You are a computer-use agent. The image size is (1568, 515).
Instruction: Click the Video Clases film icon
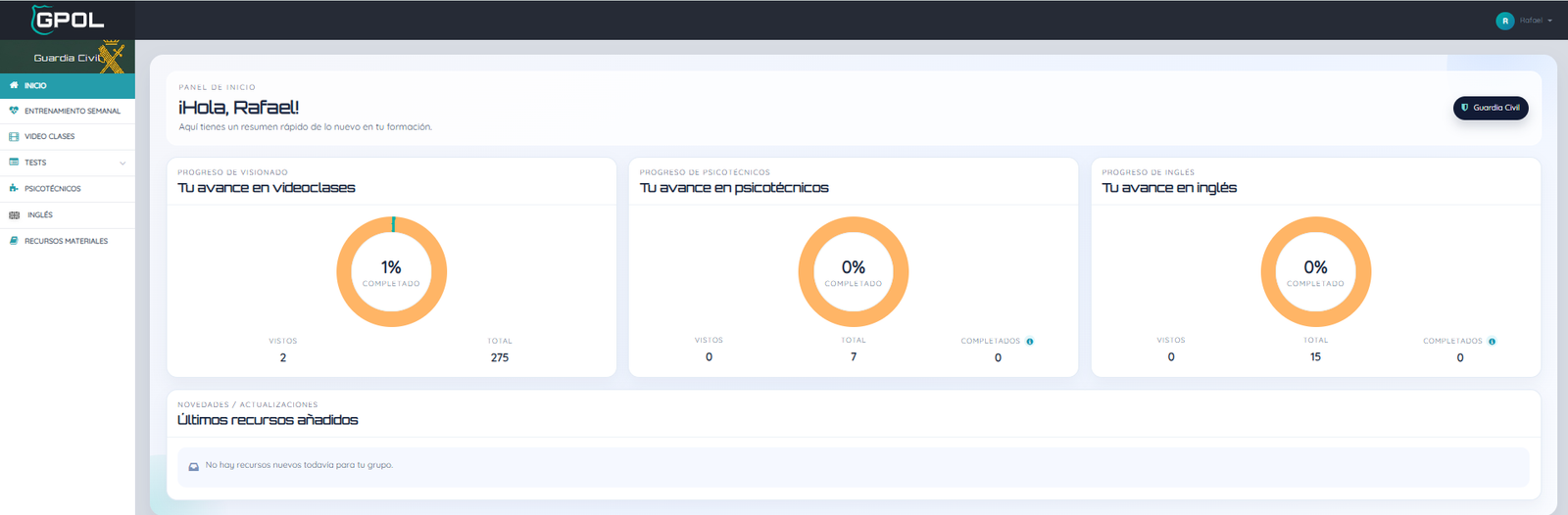[x=14, y=137]
